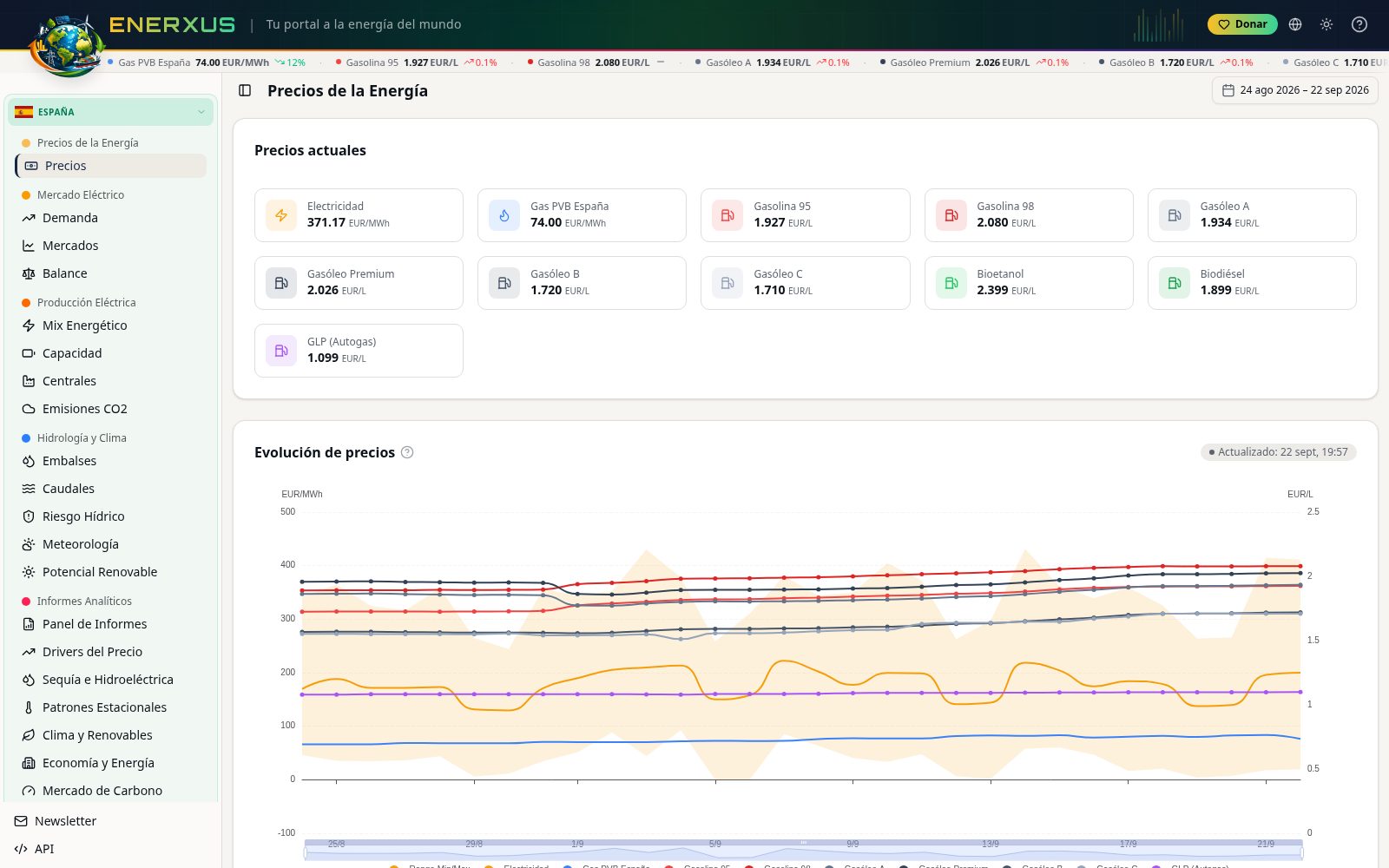Click Gasóleo Premium ticker item
Image resolution: width=1389 pixels, height=868 pixels.
point(974,62)
